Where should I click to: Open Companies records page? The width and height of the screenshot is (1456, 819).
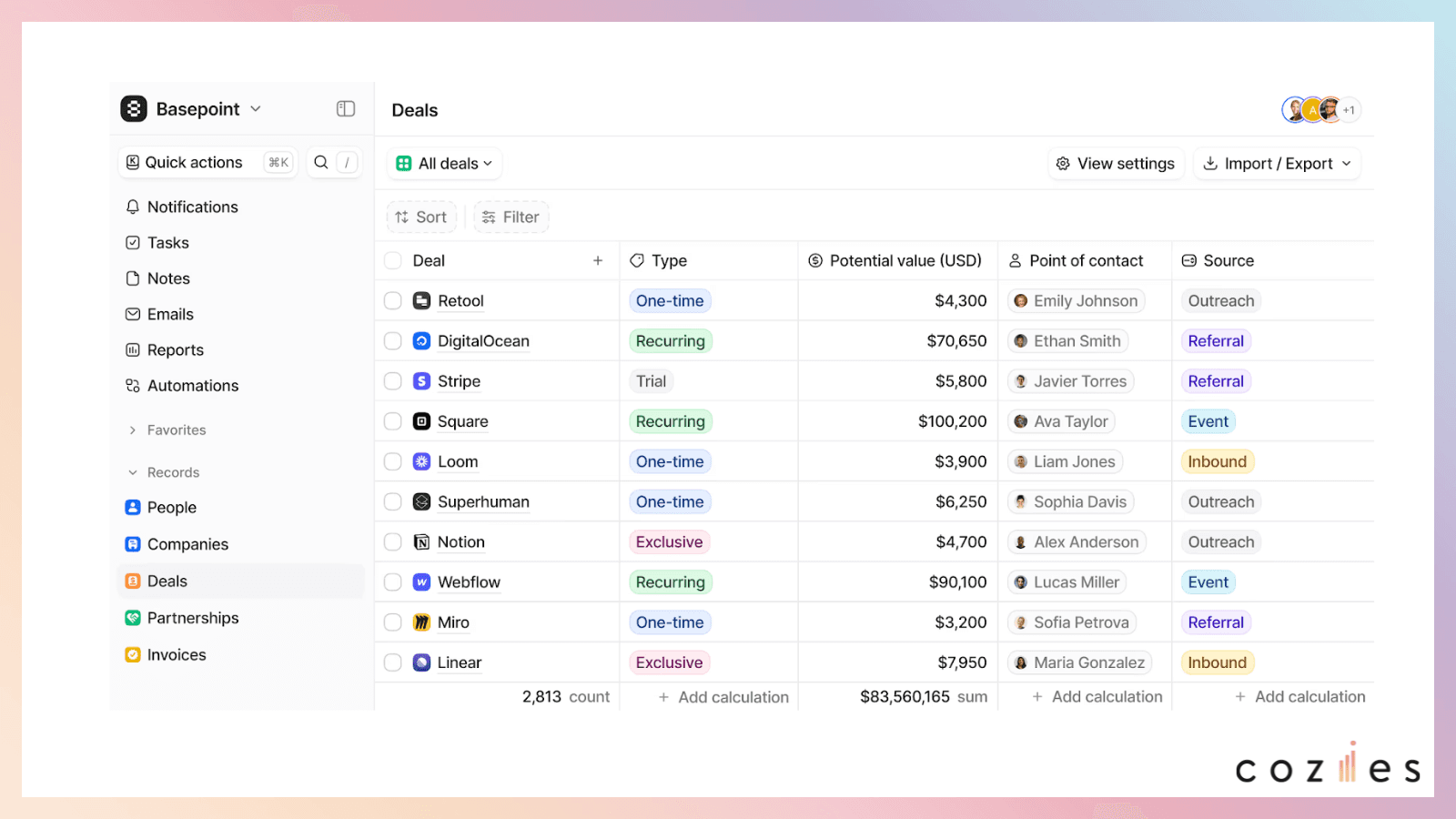241,544
